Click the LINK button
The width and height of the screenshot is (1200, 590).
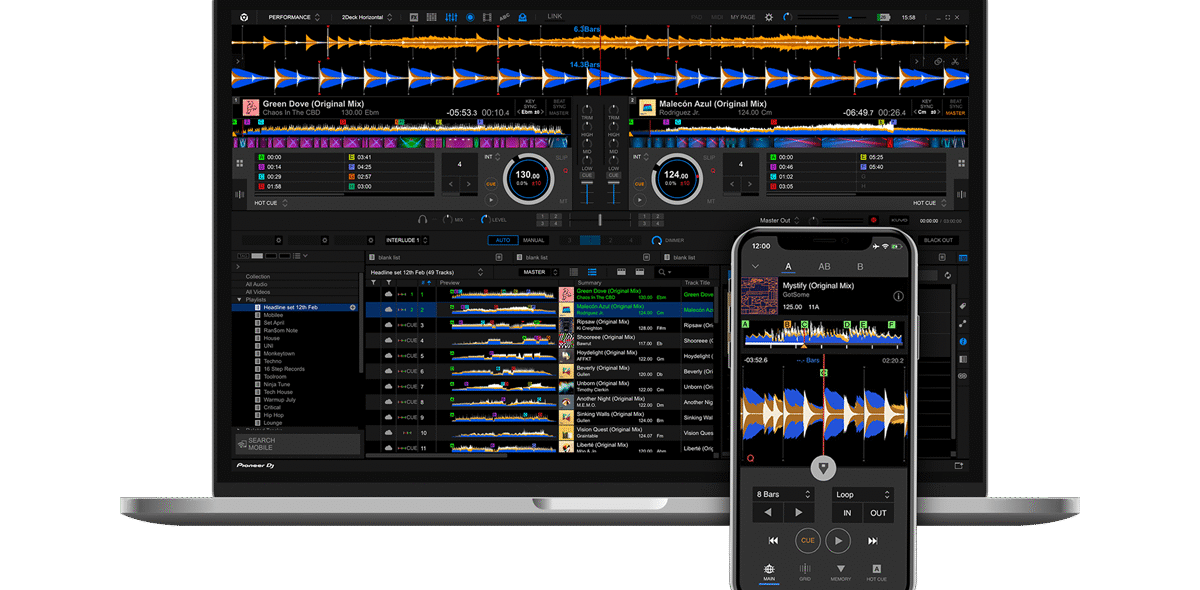point(554,17)
